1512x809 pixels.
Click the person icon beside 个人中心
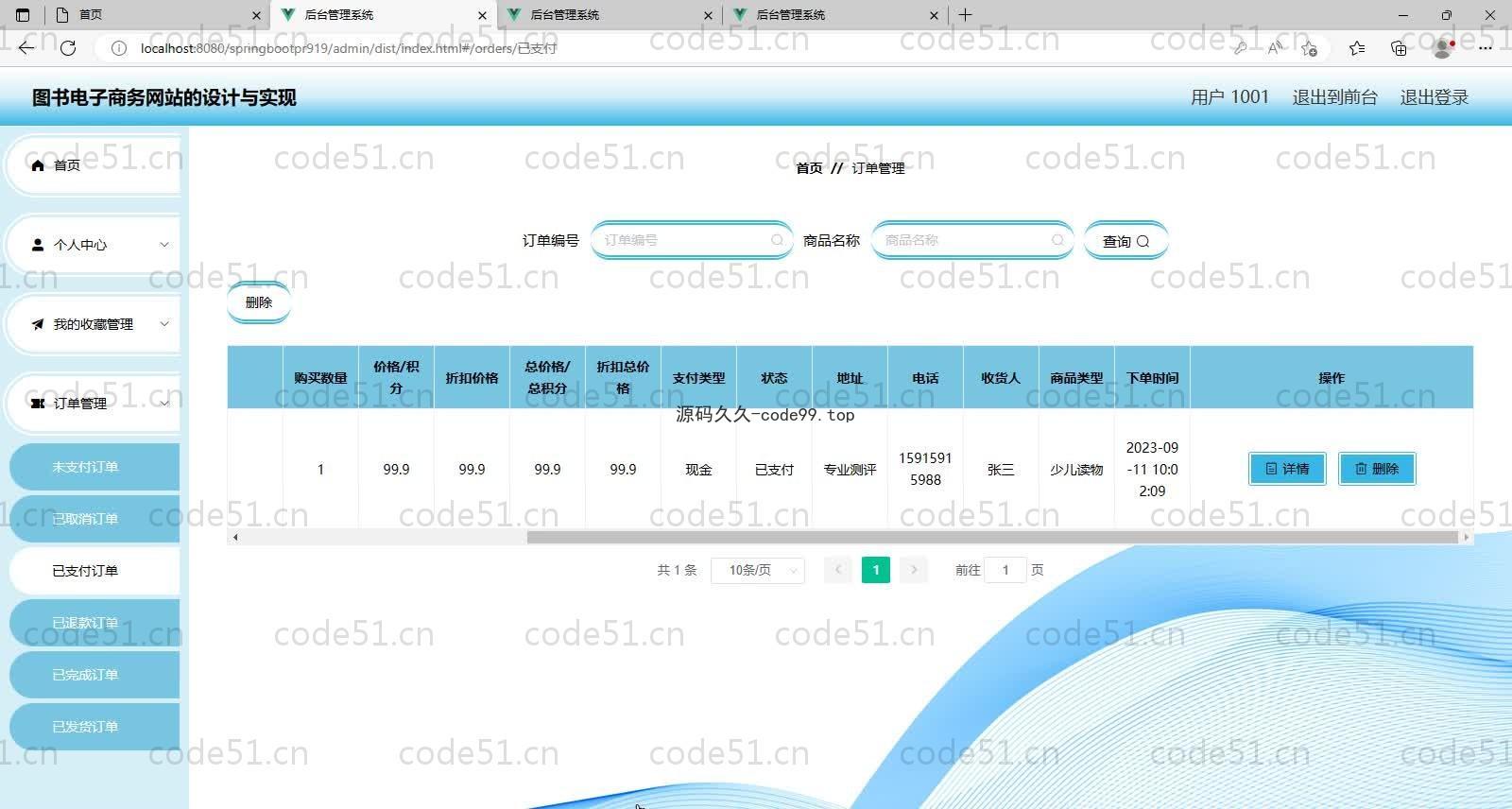coord(38,245)
